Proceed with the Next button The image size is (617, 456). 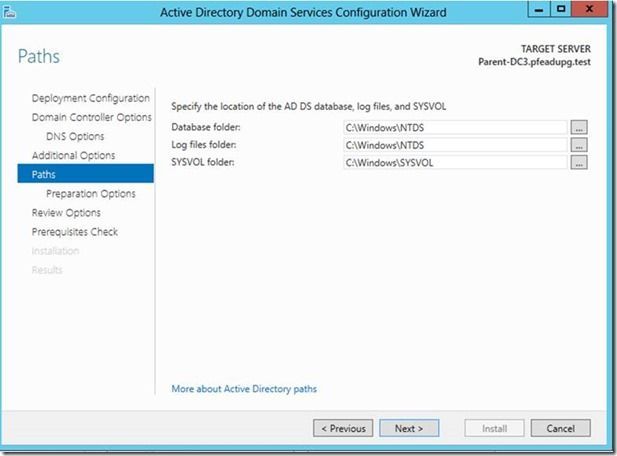point(409,428)
